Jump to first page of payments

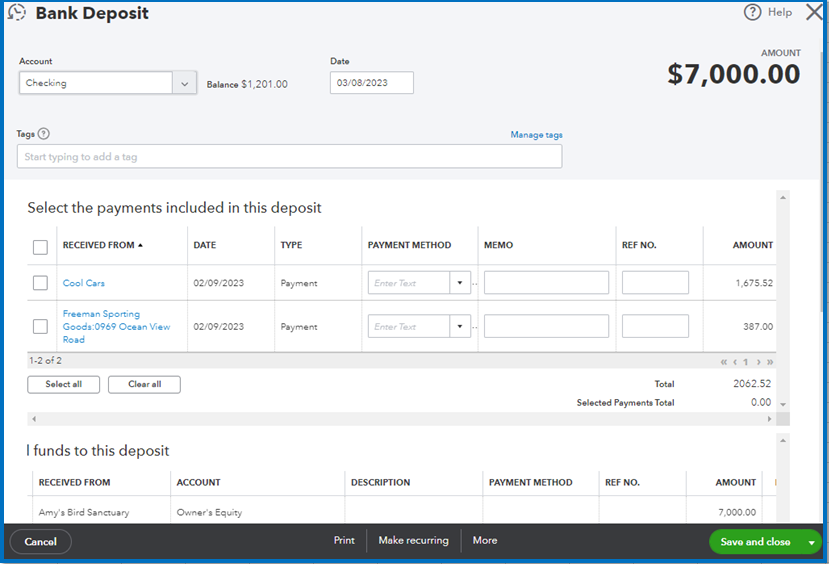[723, 361]
